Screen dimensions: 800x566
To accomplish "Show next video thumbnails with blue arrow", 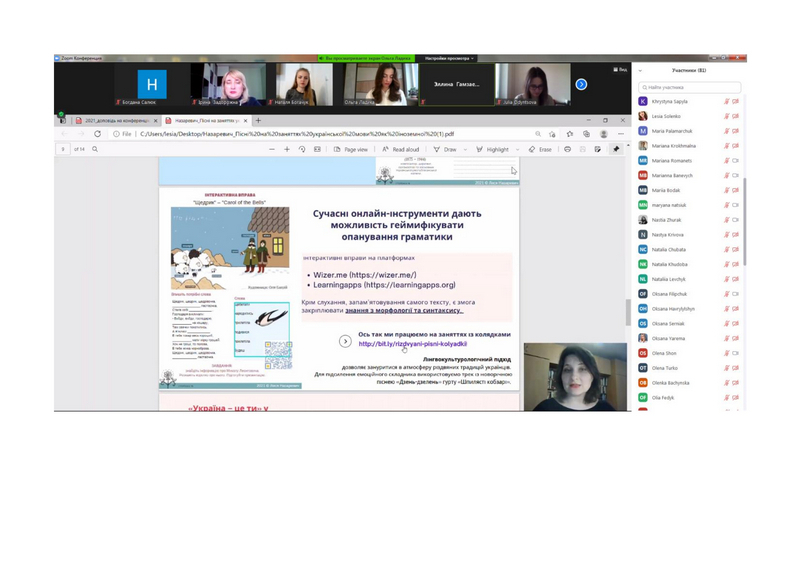I will click(581, 84).
